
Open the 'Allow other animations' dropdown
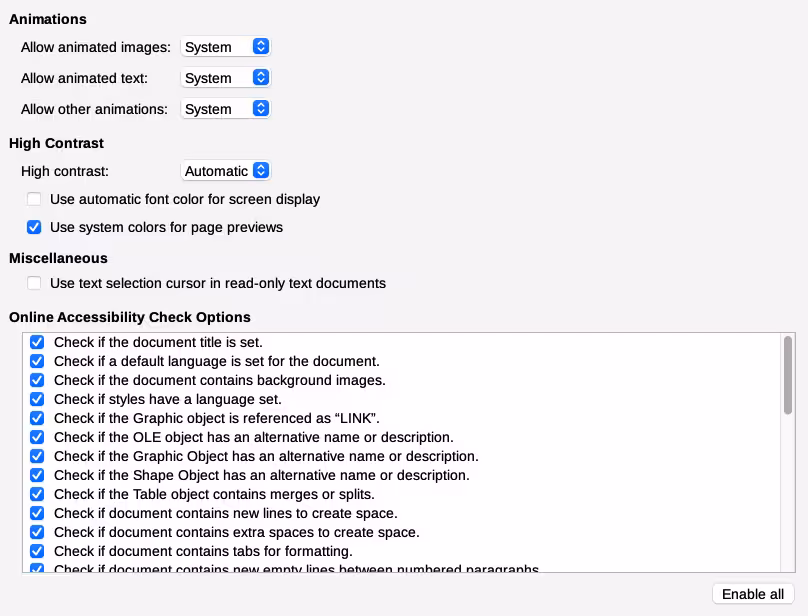pos(225,109)
